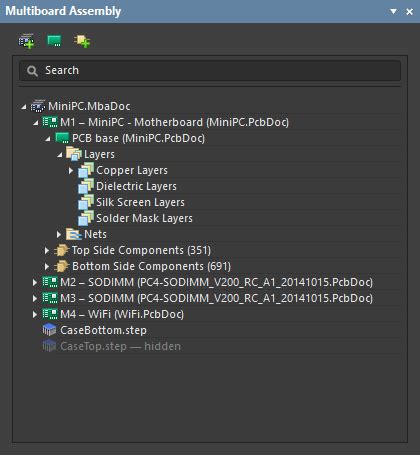This screenshot has width=420, height=455.
Task: Collapse the MiniPC.MbaDoc root node
Action: (x=24, y=107)
